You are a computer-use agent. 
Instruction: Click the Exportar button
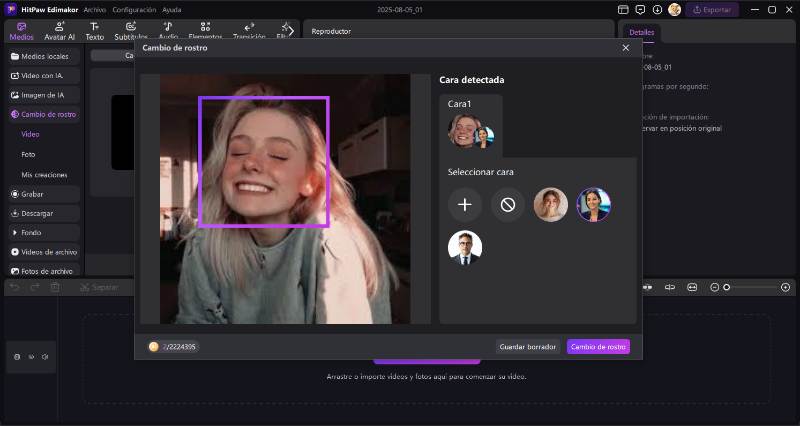click(712, 10)
